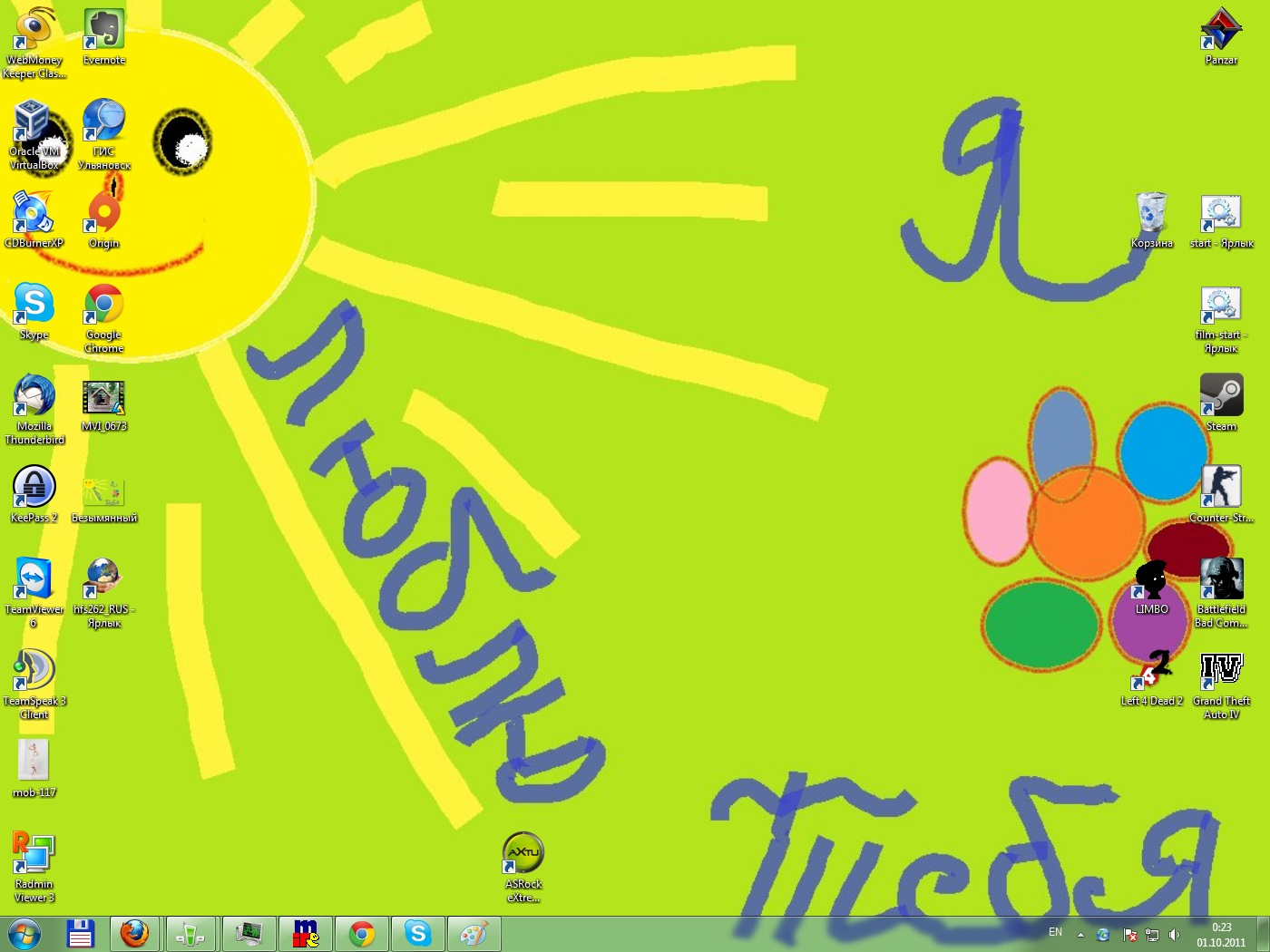Select the LIMBO game icon
Screen dimensions: 1270x952
tap(1152, 587)
